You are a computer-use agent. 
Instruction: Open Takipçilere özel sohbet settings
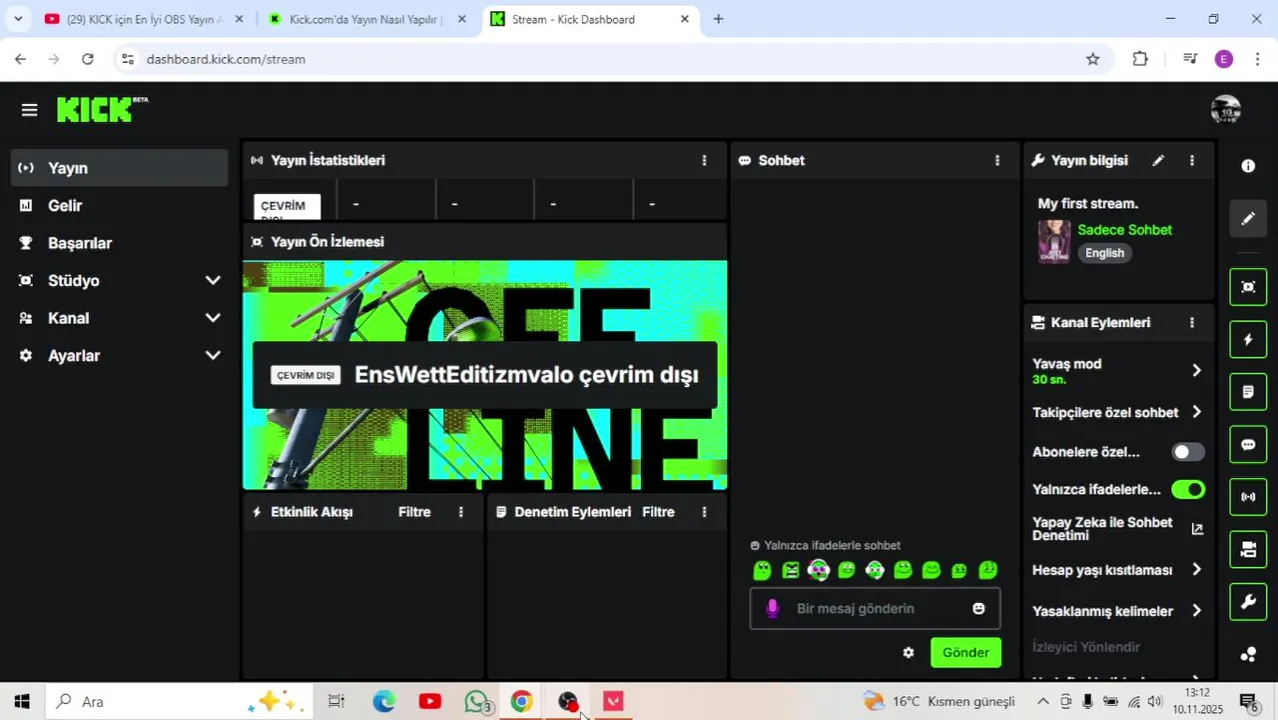point(1118,412)
